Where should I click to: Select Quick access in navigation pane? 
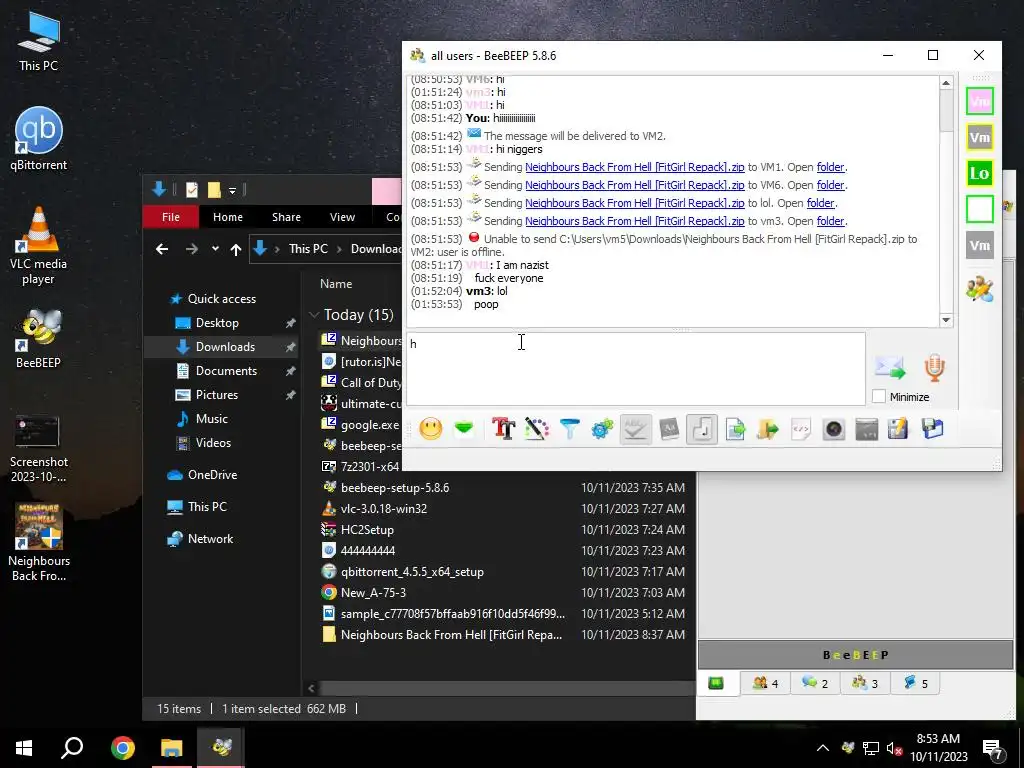(x=221, y=298)
